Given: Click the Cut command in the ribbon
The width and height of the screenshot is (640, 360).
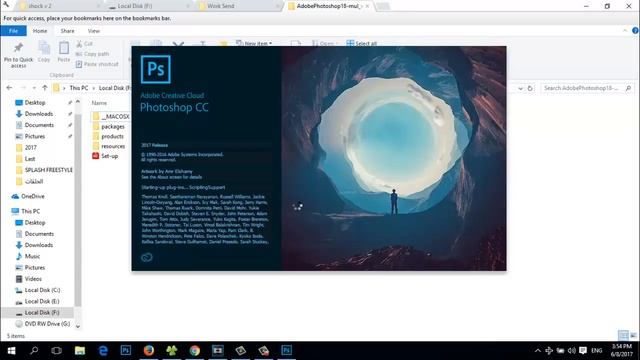Looking at the screenshot, I should point(84,44).
